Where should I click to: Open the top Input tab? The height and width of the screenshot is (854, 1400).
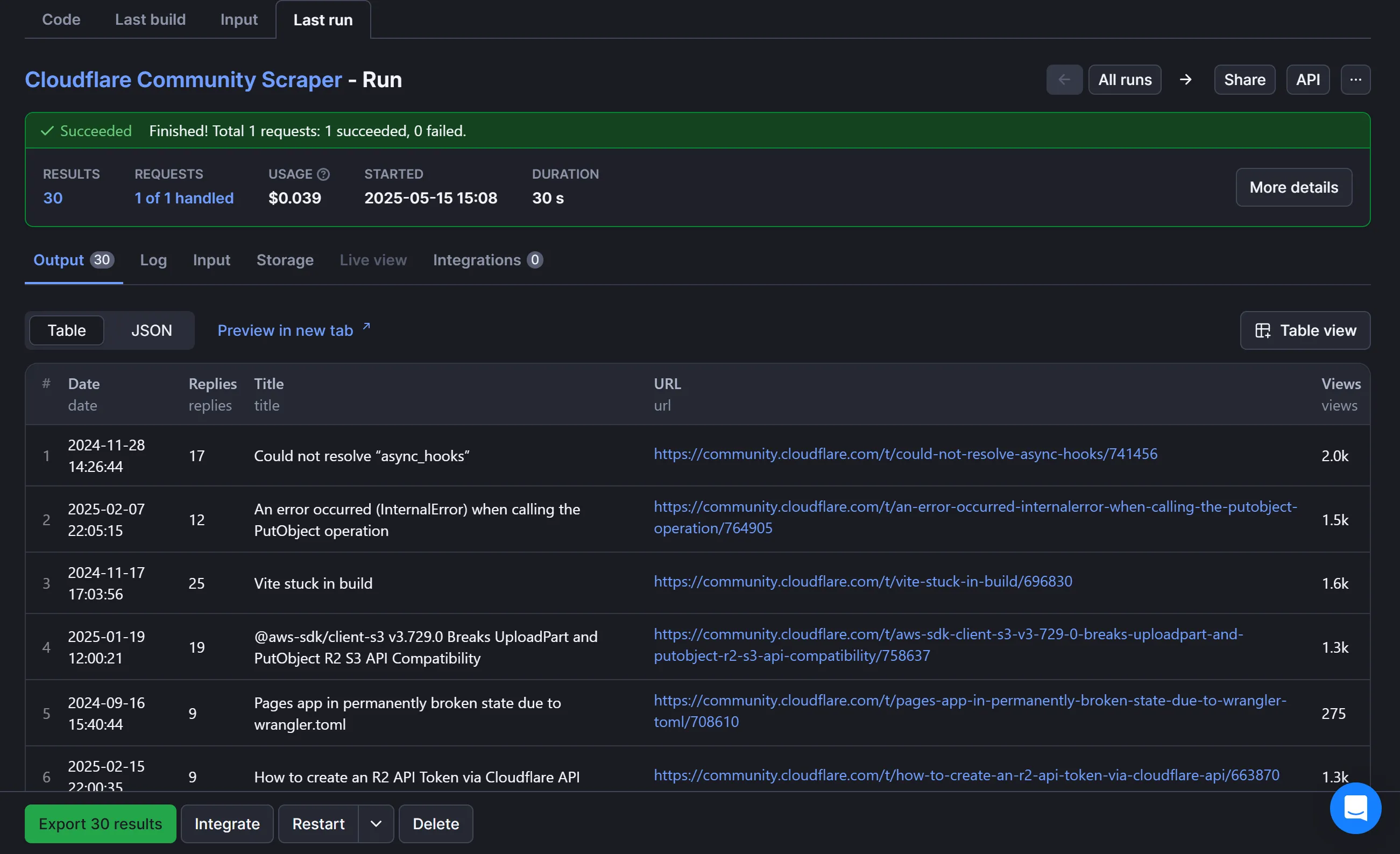point(239,19)
